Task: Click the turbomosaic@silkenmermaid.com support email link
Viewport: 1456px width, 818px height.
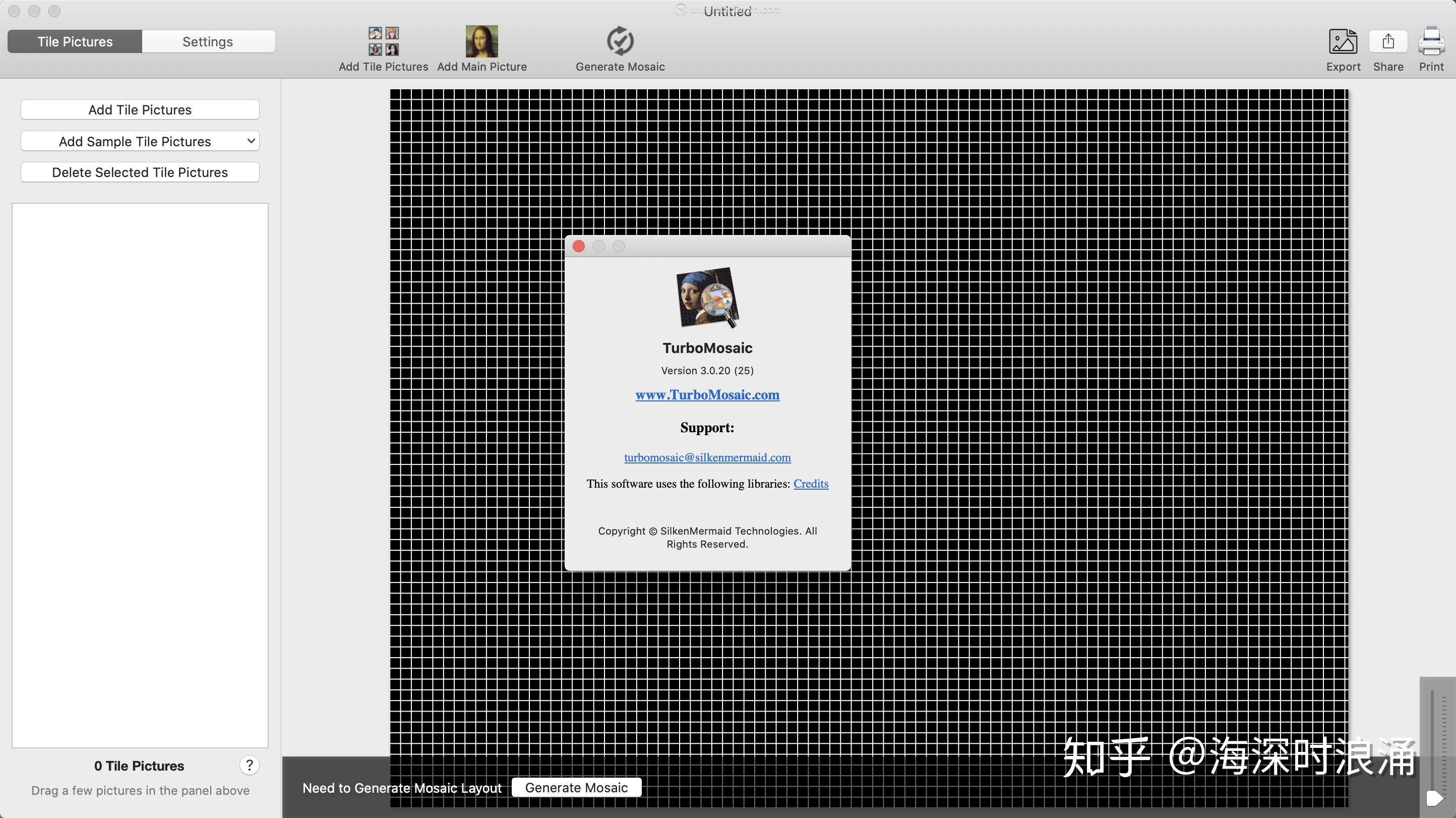Action: (707, 457)
